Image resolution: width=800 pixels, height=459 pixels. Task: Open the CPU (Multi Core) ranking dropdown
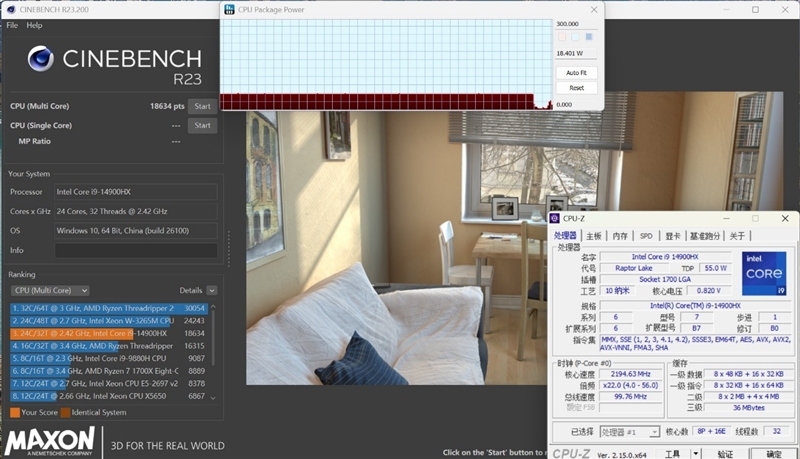click(x=50, y=290)
